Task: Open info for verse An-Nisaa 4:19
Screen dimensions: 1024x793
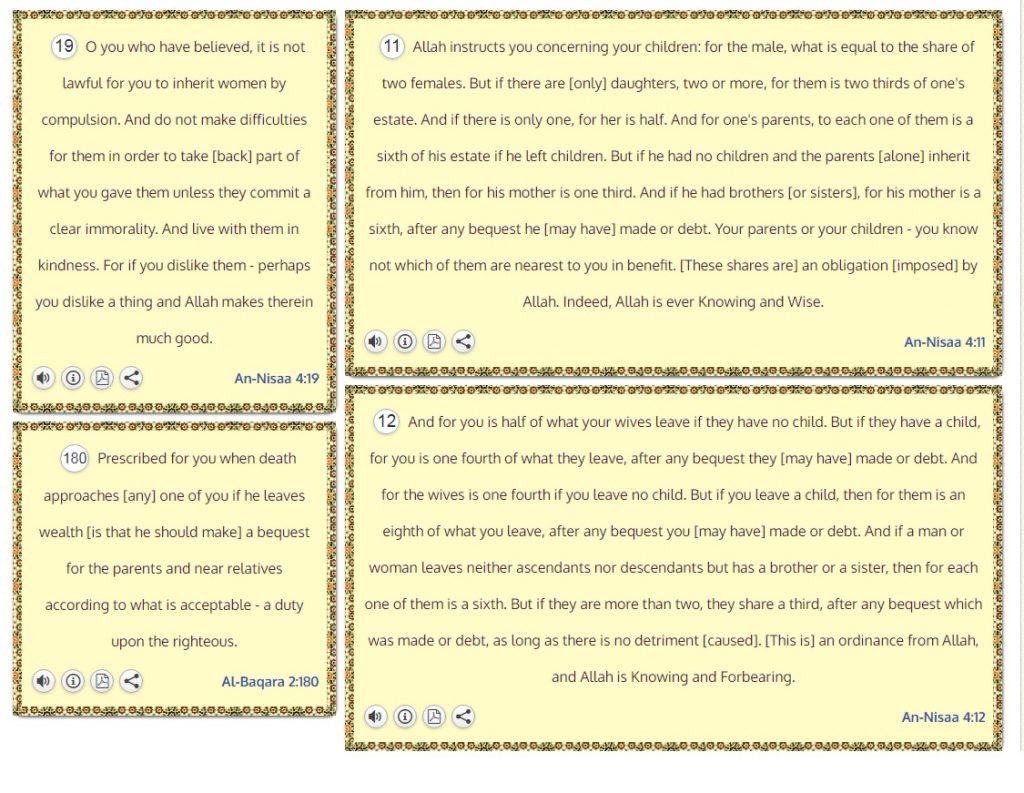Action: pyautogui.click(x=72, y=378)
